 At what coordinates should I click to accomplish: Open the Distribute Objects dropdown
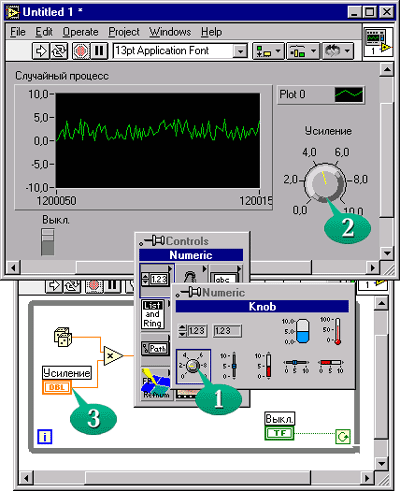tap(303, 51)
